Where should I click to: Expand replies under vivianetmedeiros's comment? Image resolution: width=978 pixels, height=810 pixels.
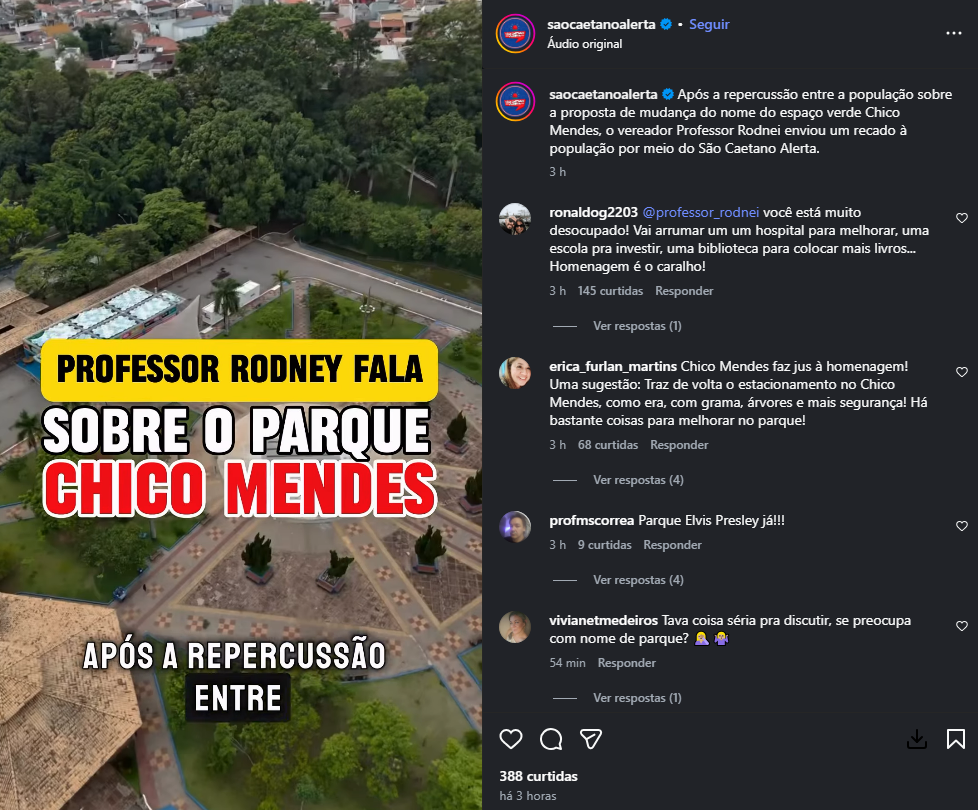[637, 698]
